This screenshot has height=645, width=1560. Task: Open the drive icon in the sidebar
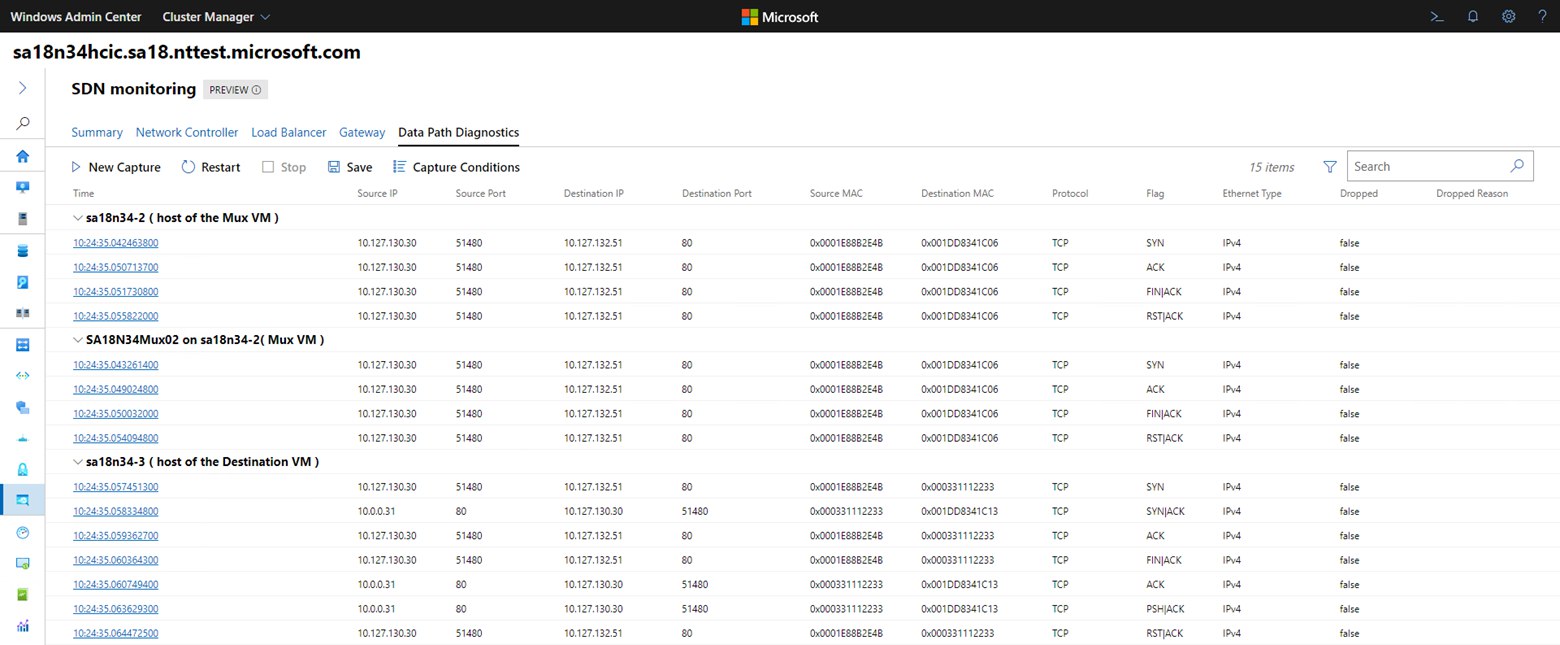coord(22,282)
